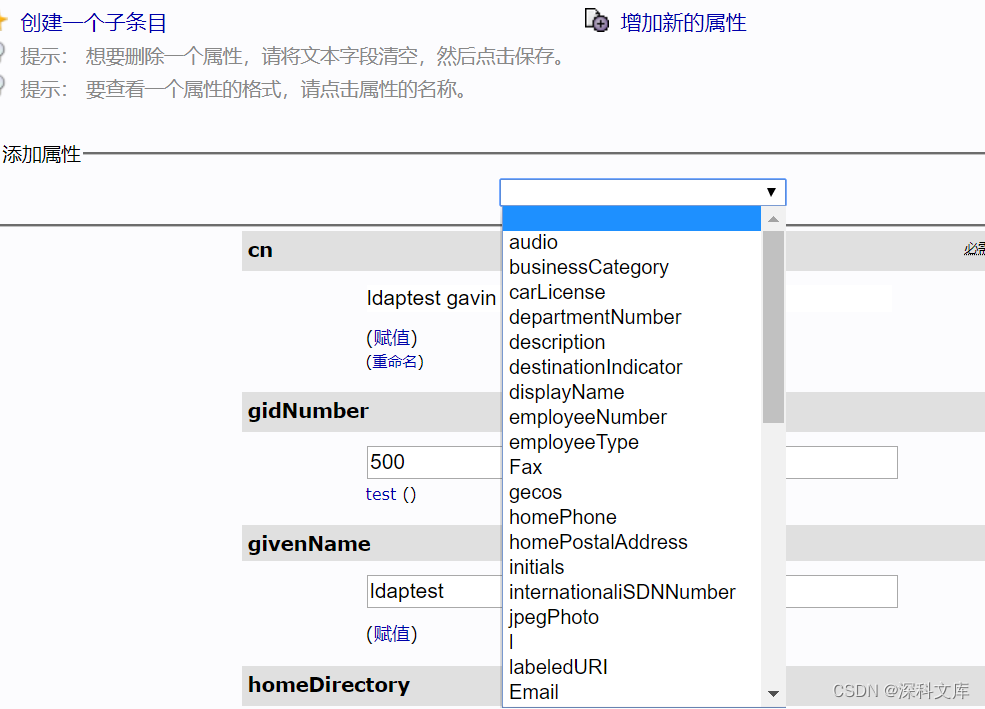Pick the Email option in the list
The image size is (985, 709).
[533, 692]
